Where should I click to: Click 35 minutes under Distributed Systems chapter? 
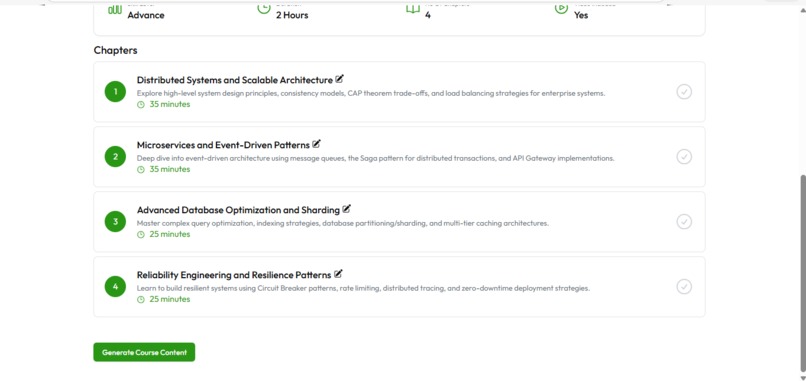(170, 104)
